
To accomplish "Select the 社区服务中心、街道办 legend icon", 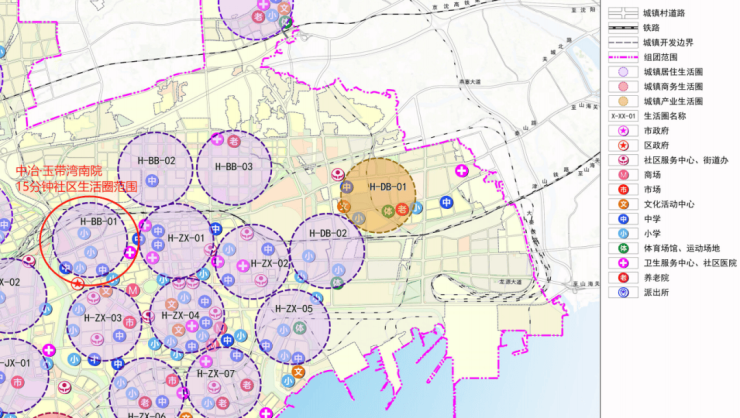I will 623,160.
